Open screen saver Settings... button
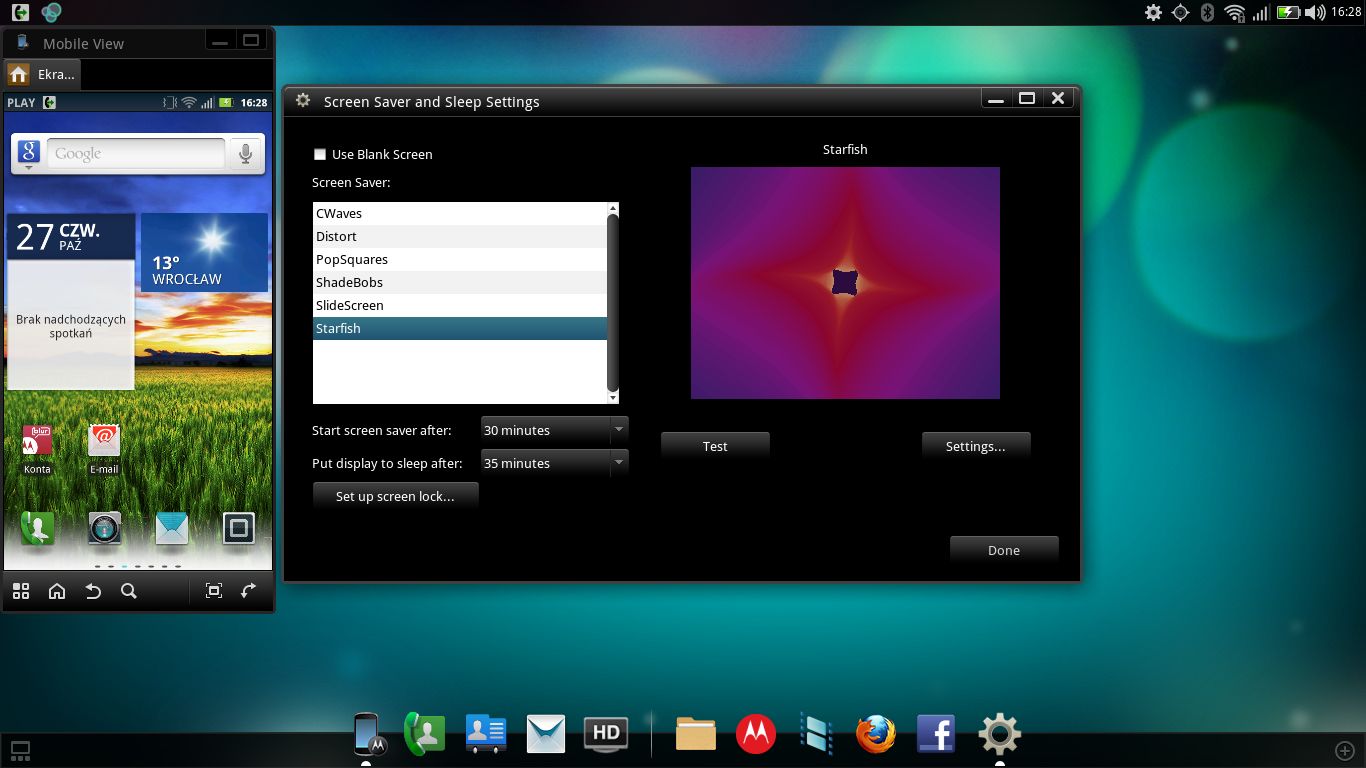The height and width of the screenshot is (768, 1366). (975, 447)
